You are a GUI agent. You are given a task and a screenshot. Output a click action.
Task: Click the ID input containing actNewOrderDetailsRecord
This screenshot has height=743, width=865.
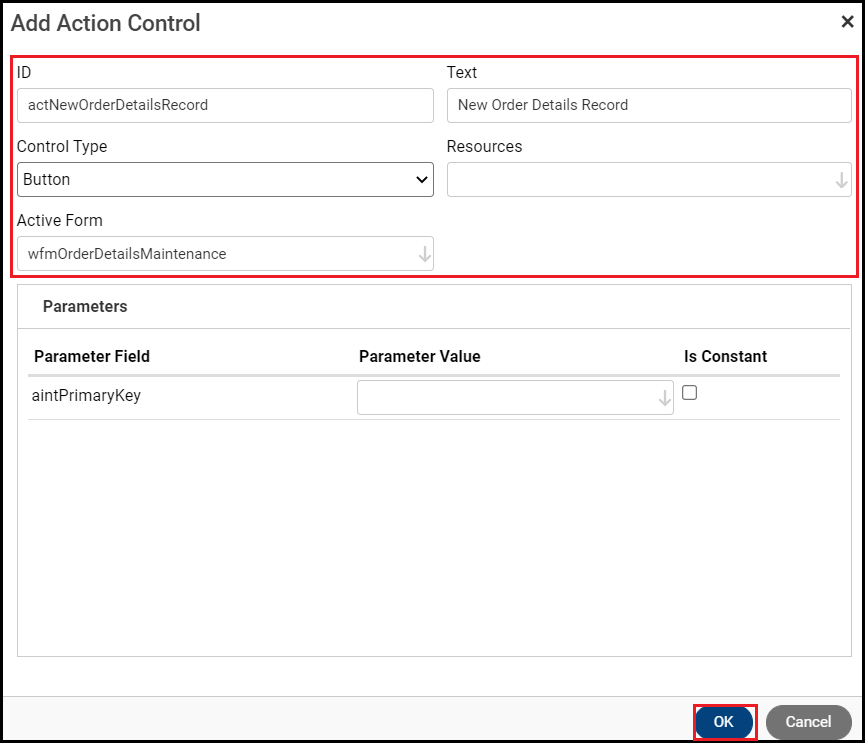(225, 105)
